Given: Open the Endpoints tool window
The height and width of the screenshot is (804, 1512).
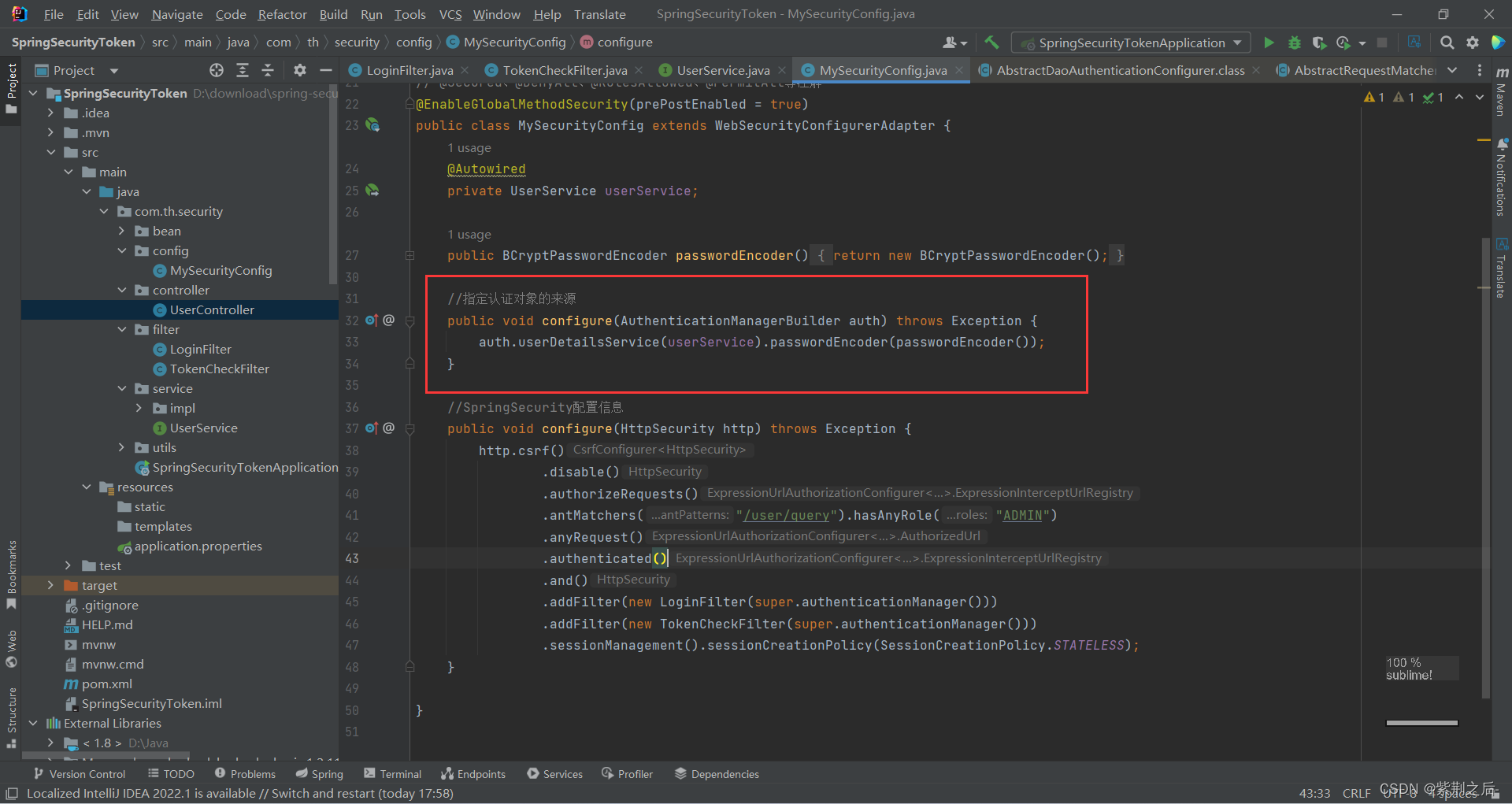Looking at the screenshot, I should 473,774.
